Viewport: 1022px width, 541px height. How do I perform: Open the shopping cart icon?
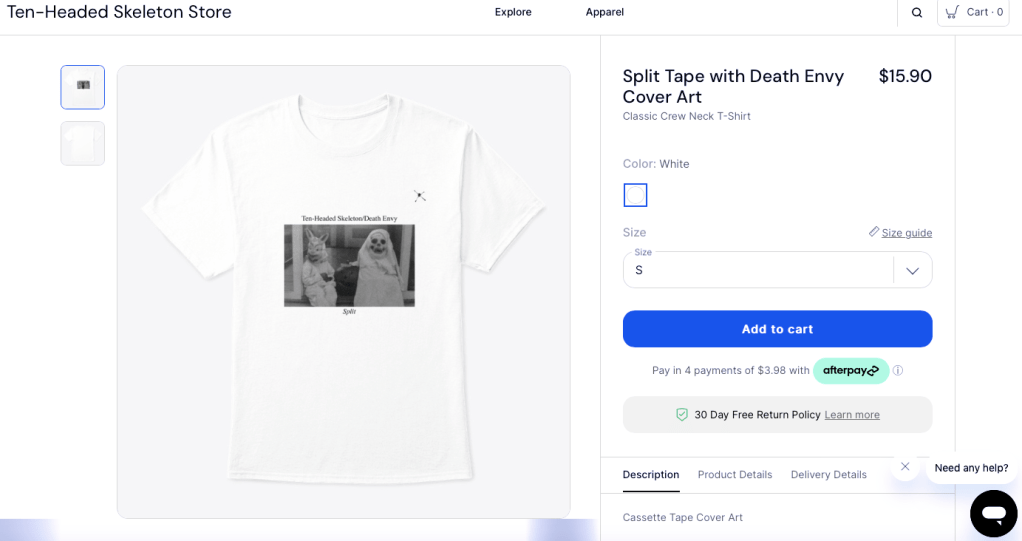[x=952, y=12]
